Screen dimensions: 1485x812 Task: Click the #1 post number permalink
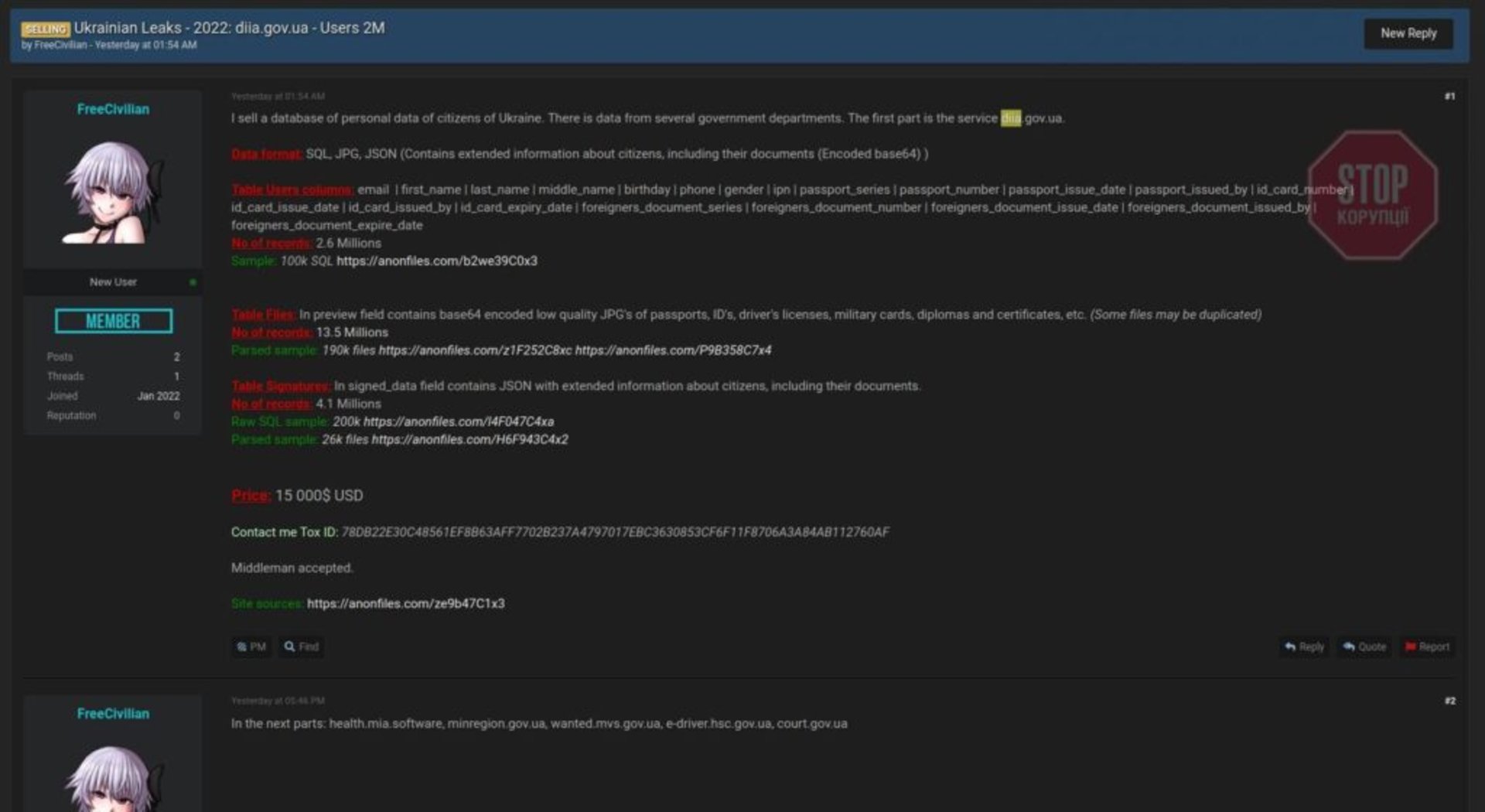[x=1449, y=96]
